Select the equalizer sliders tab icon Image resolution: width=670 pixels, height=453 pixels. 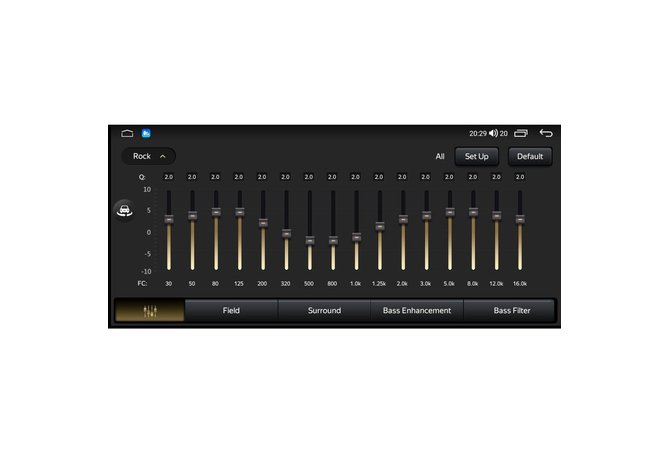(150, 311)
